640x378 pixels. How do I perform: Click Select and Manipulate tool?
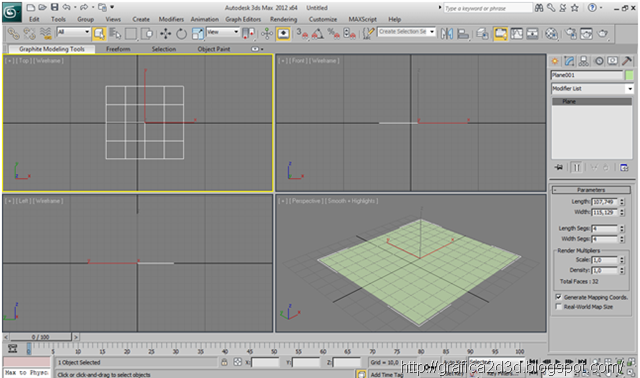(x=267, y=33)
